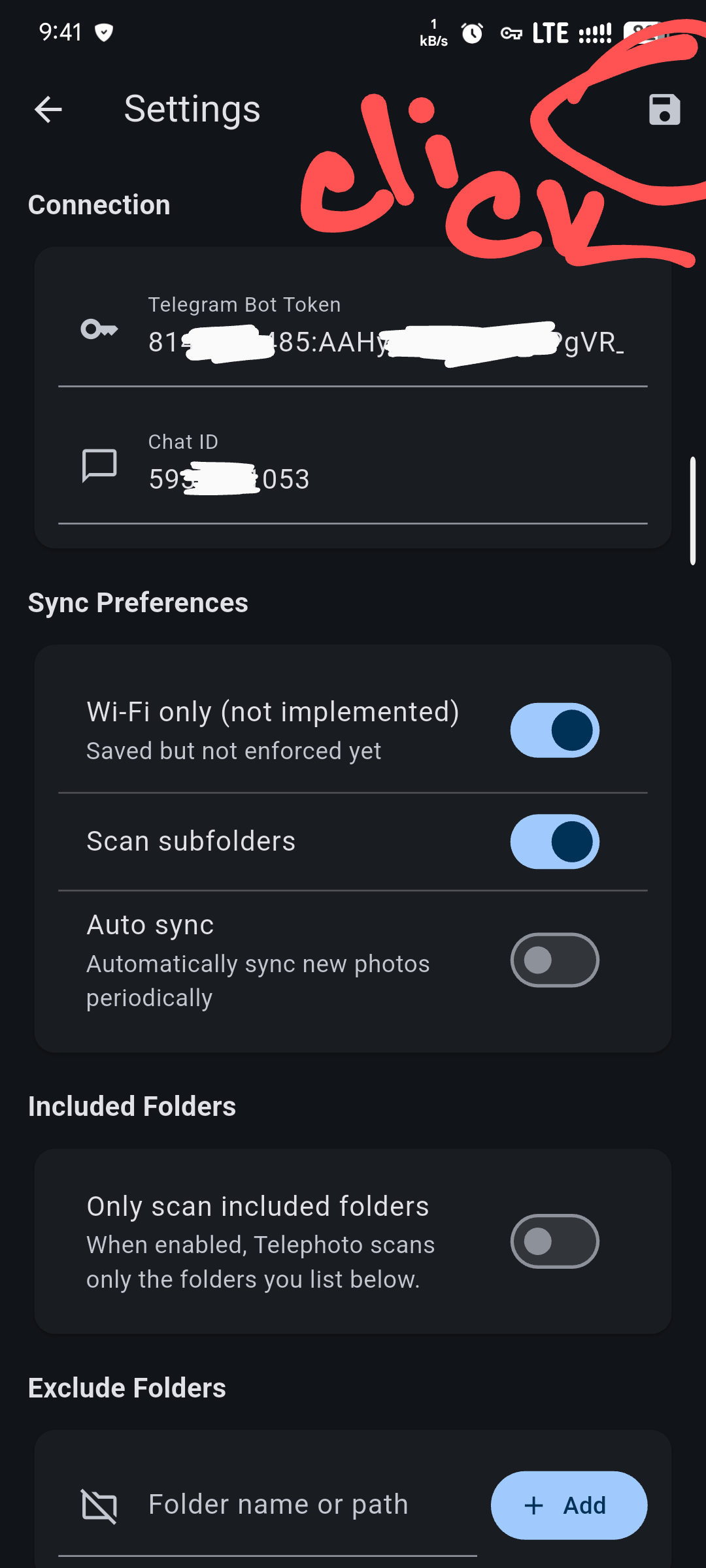Tap the VPN key status icon
Screen dimensions: 706x1568
(511, 33)
